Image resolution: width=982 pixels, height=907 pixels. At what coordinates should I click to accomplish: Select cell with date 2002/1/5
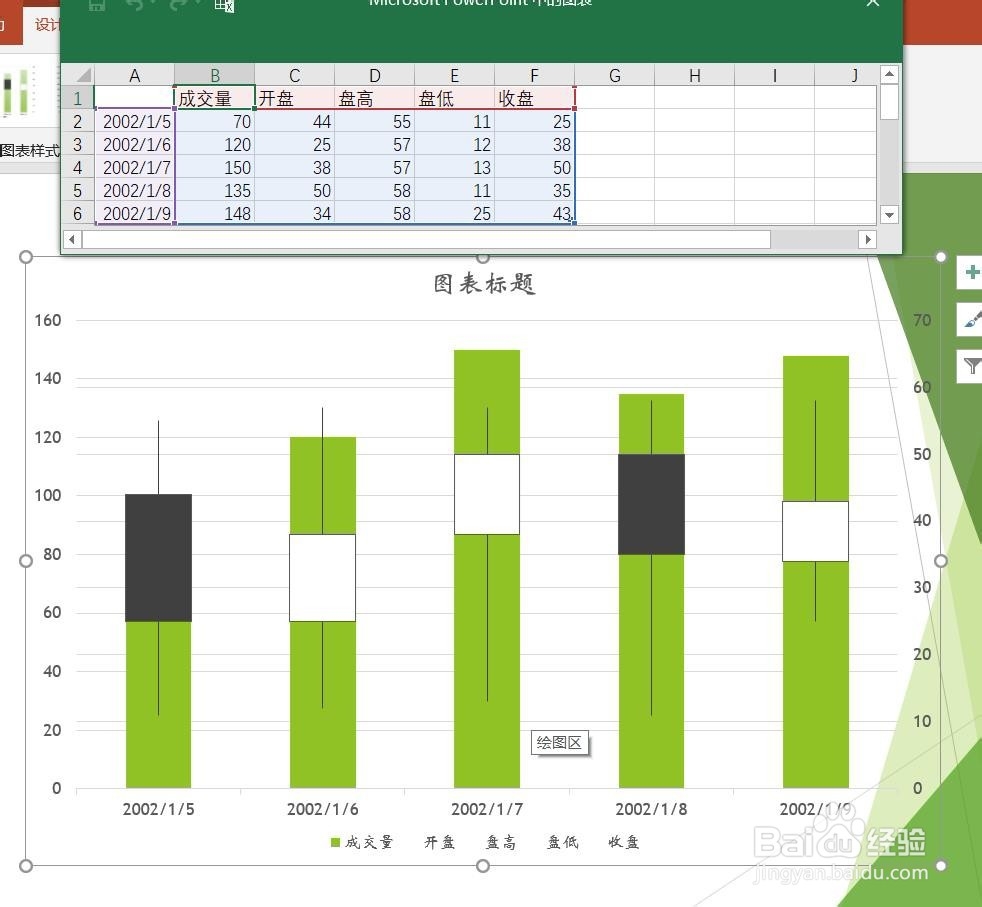(134, 122)
